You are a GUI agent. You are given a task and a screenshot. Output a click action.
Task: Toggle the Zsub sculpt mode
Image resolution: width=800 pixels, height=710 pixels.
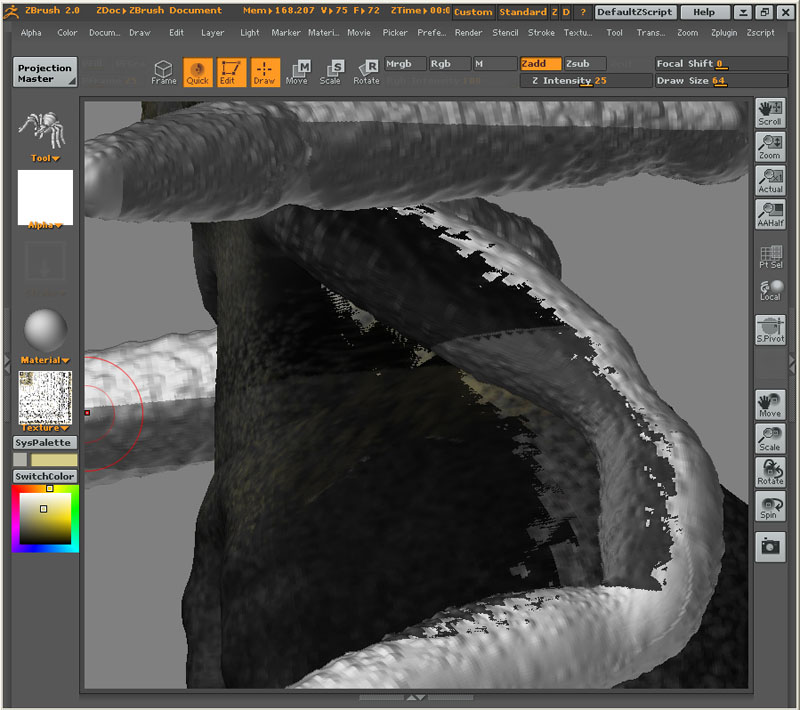[x=585, y=64]
